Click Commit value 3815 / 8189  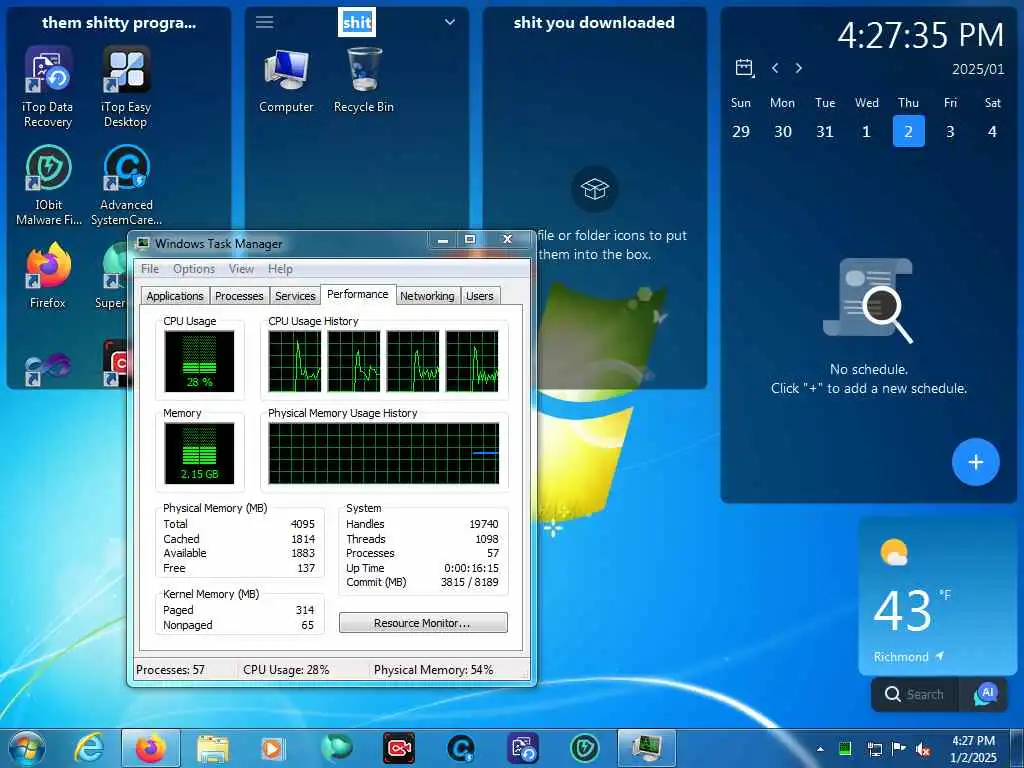(x=469, y=582)
